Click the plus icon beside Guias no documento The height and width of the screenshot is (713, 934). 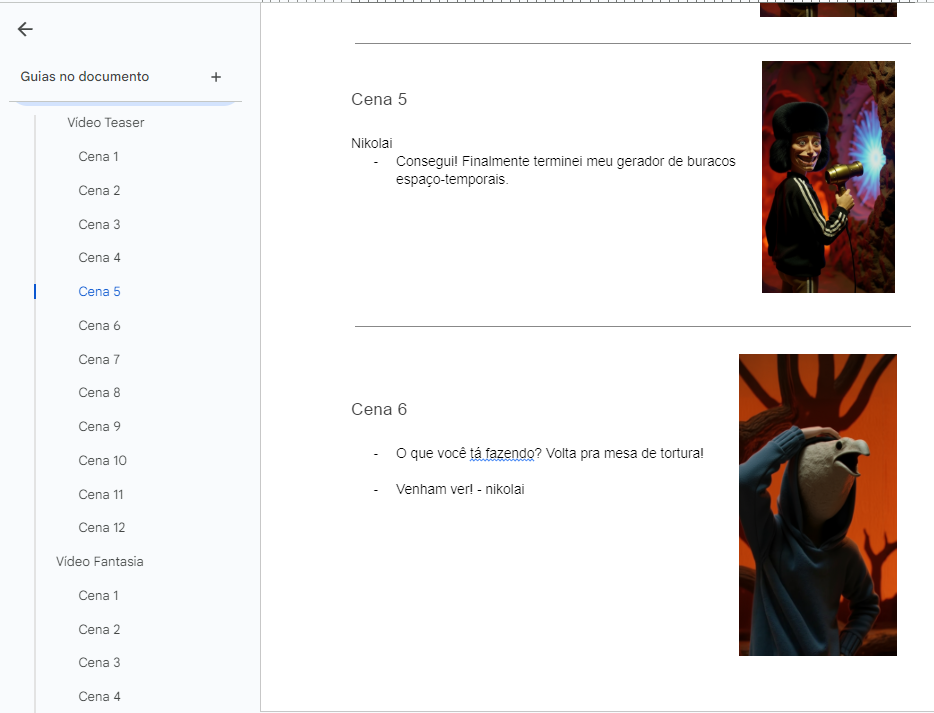point(216,77)
